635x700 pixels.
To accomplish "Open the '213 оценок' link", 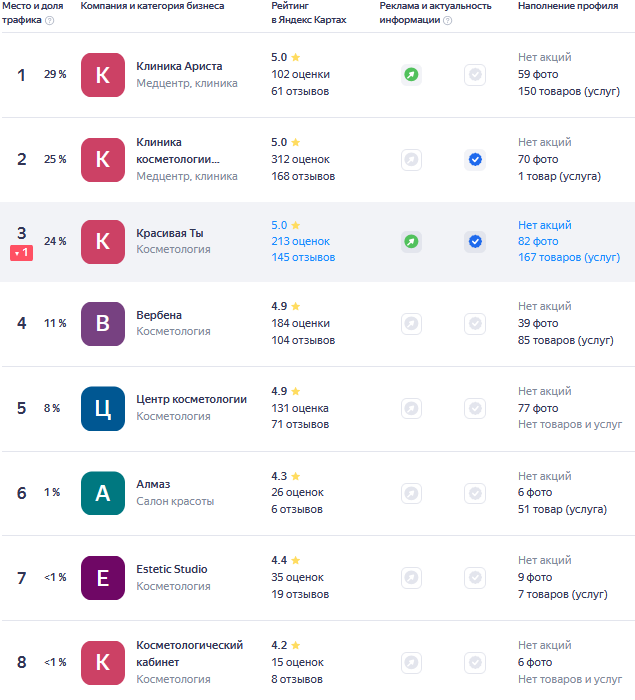I will (x=301, y=242).
